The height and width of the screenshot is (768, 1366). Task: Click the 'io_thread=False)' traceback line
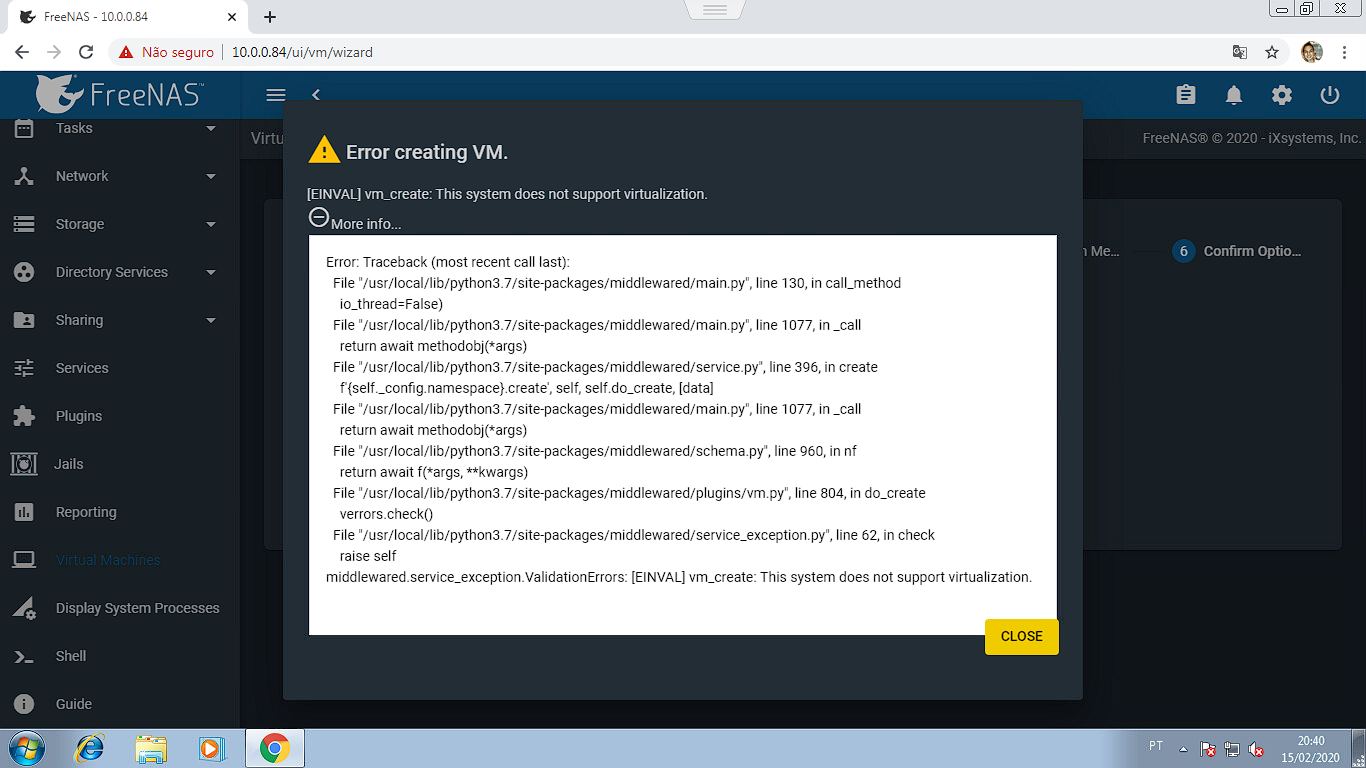coord(391,304)
